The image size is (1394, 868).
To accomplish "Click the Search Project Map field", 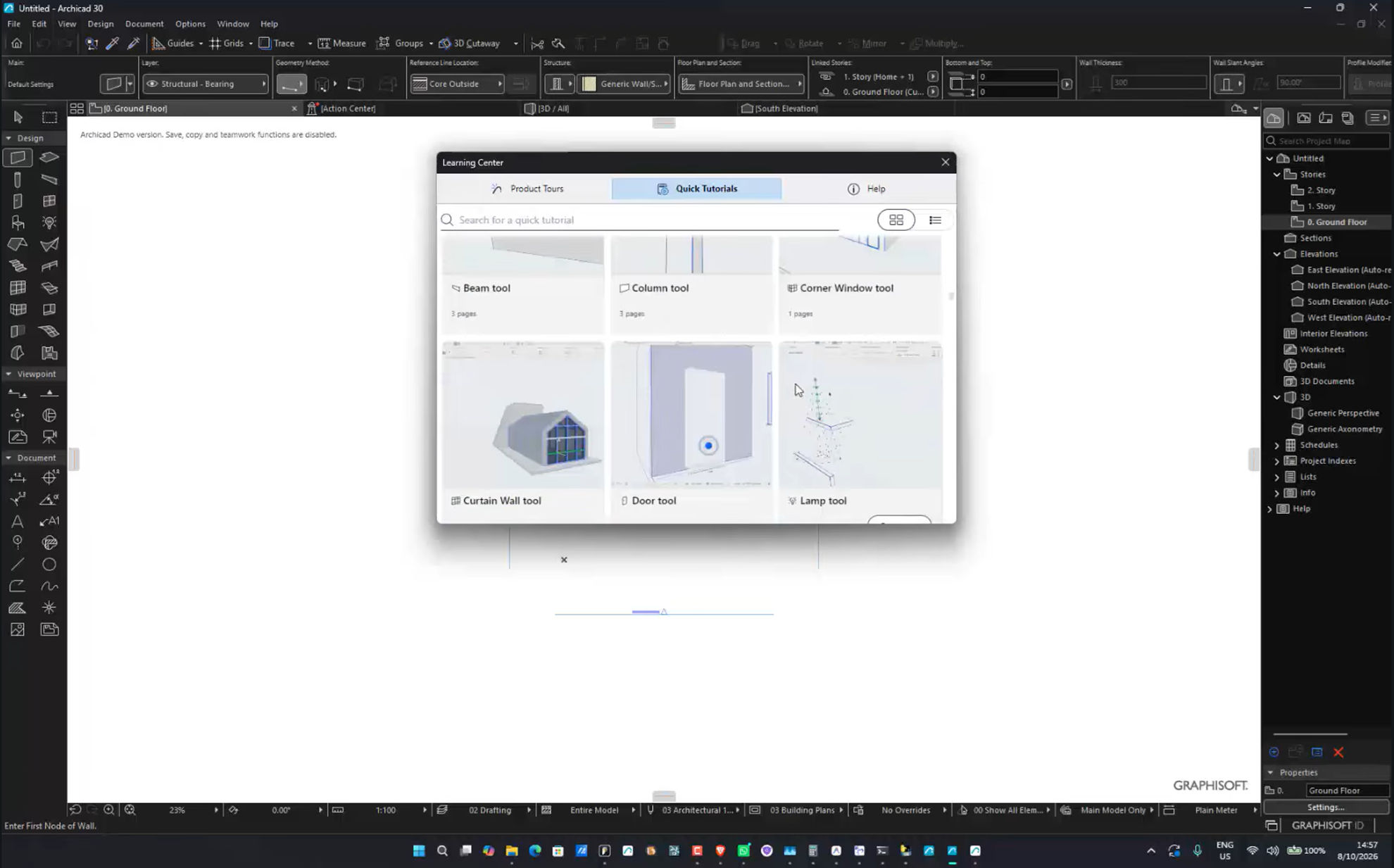I will 1326,141.
